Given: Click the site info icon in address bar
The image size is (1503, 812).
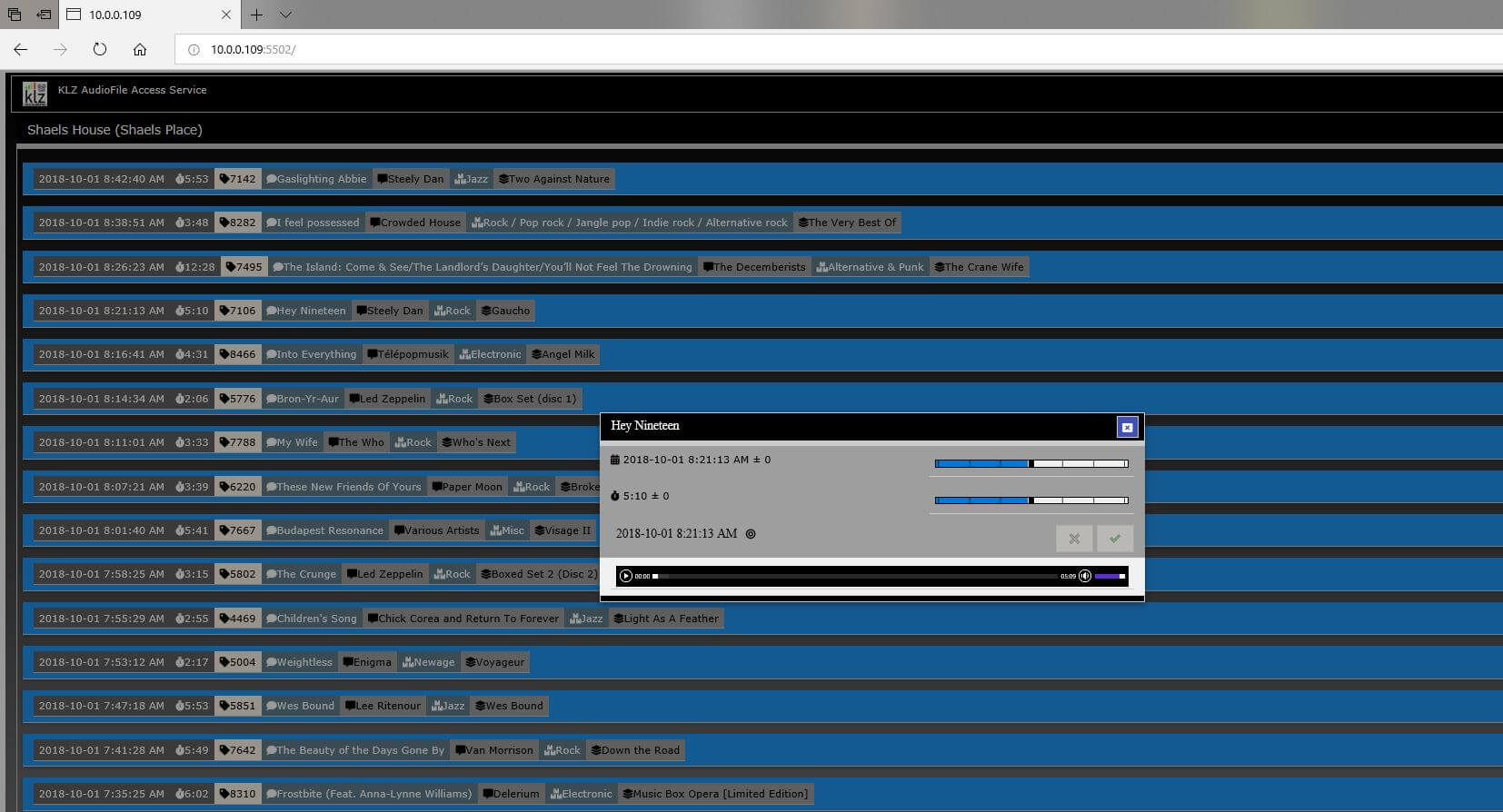Looking at the screenshot, I should [x=194, y=50].
